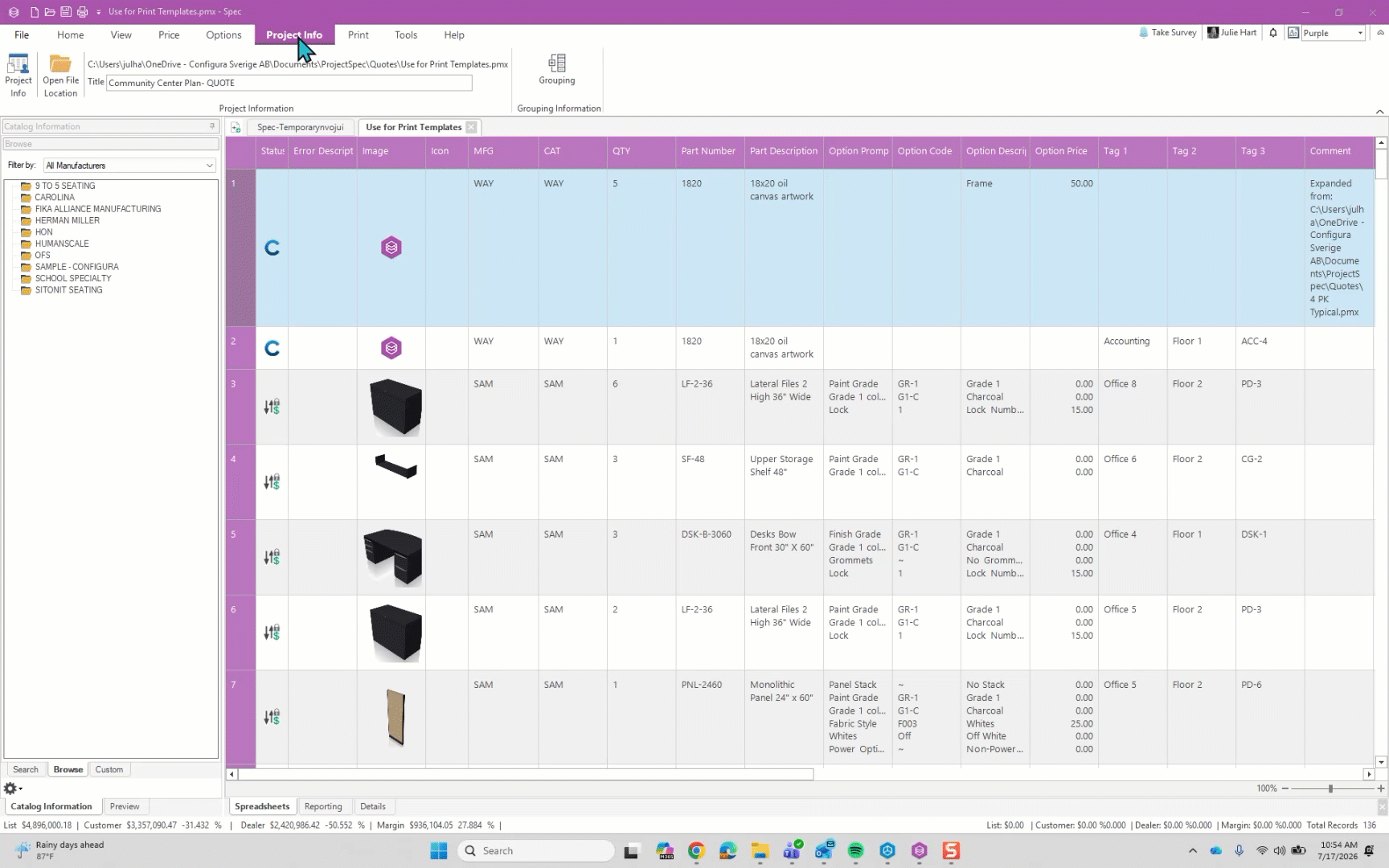
Task: Click the New document icon in title bar
Action: coord(34,12)
